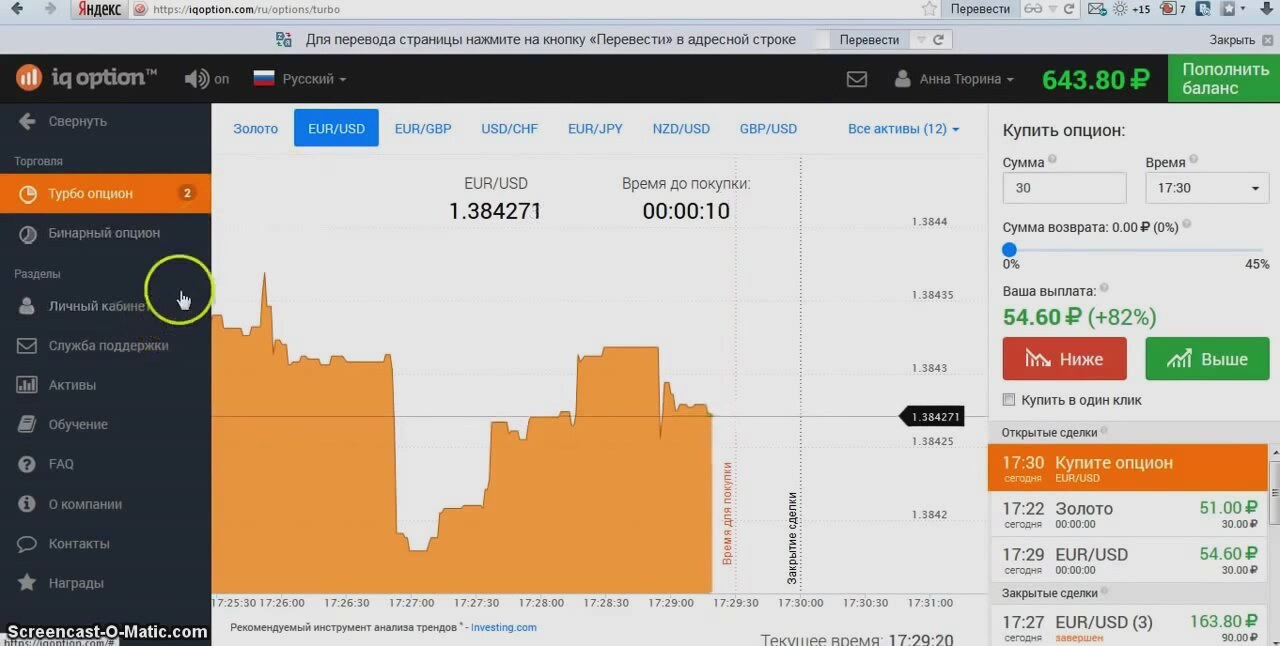This screenshot has width=1280, height=646.
Task: Click the Сумма возврата slider handle
Action: 1009,250
